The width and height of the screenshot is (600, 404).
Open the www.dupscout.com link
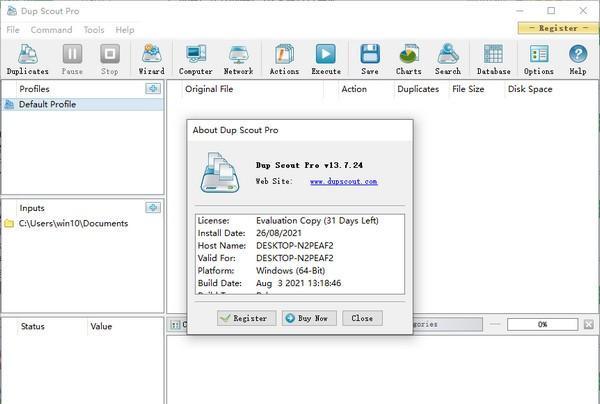(344, 181)
